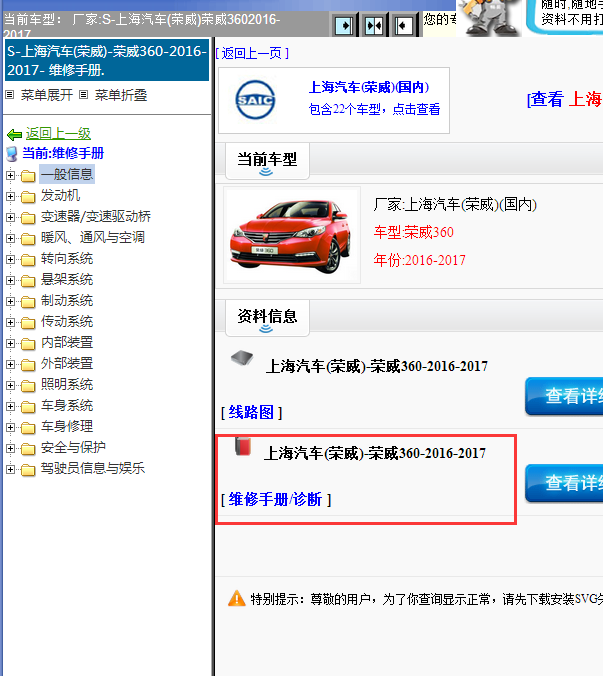Expand the 驾驶员信息与娱乐 tree node
The height and width of the screenshot is (676, 603).
pyautogui.click(x=10, y=469)
